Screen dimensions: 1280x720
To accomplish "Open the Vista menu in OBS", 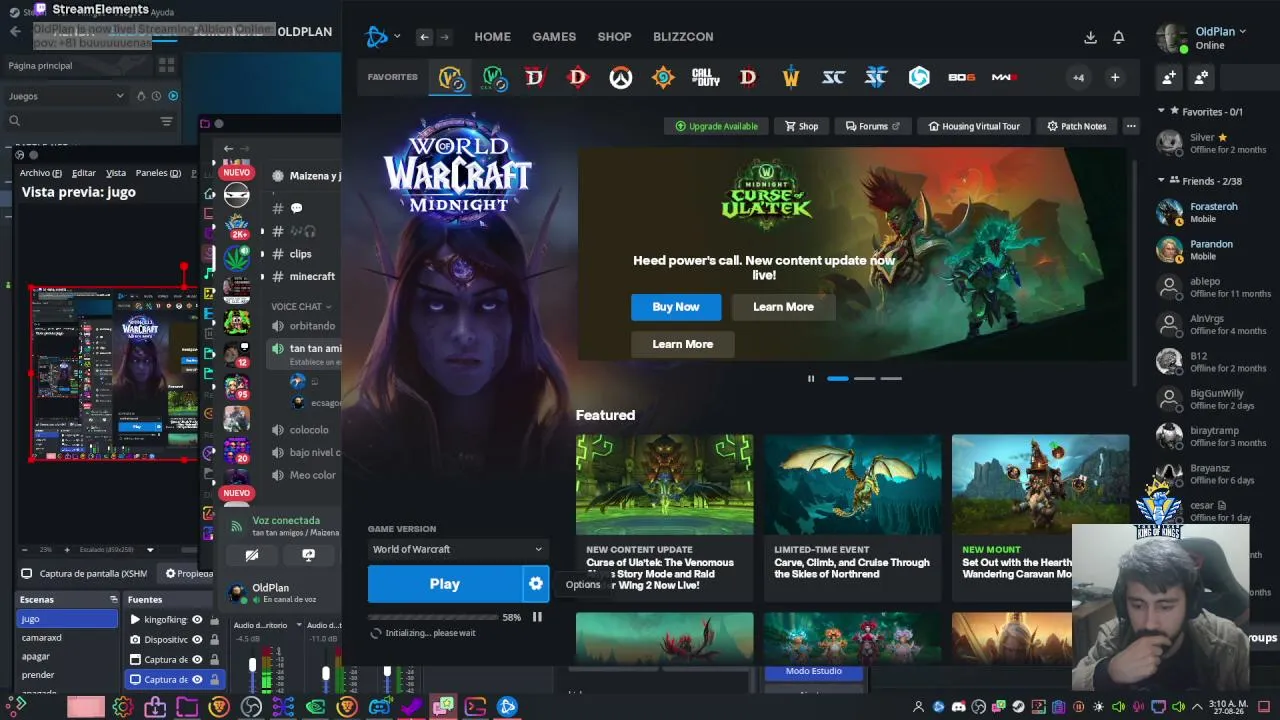I will coord(116,173).
